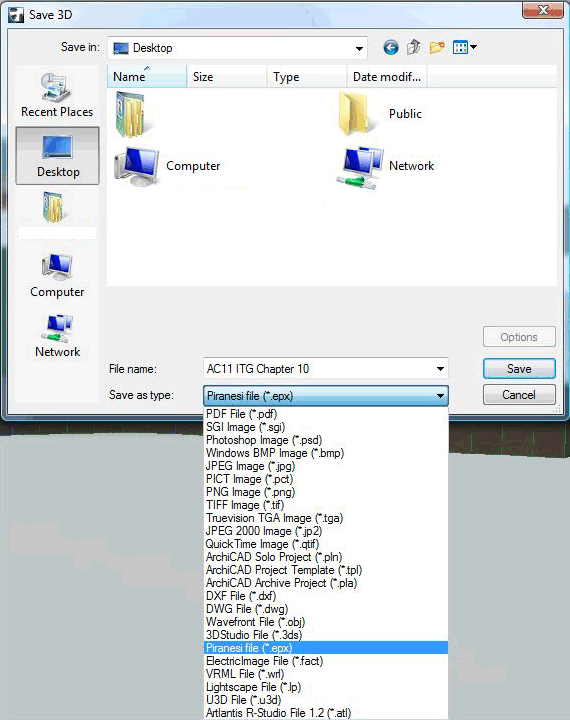Click the Save button
Viewport: 570px width, 720px height.
tap(519, 369)
